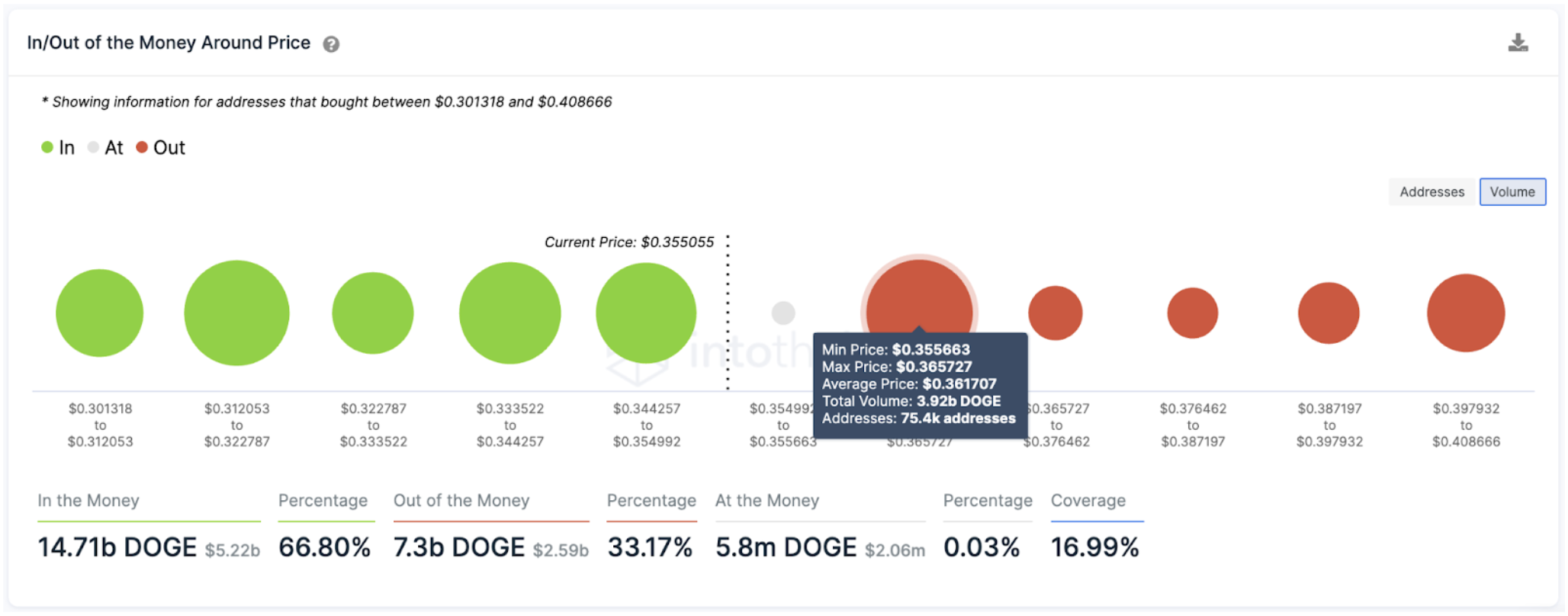Toggle the gray At legend item
Viewport: 1568px width, 616px height.
(105, 147)
